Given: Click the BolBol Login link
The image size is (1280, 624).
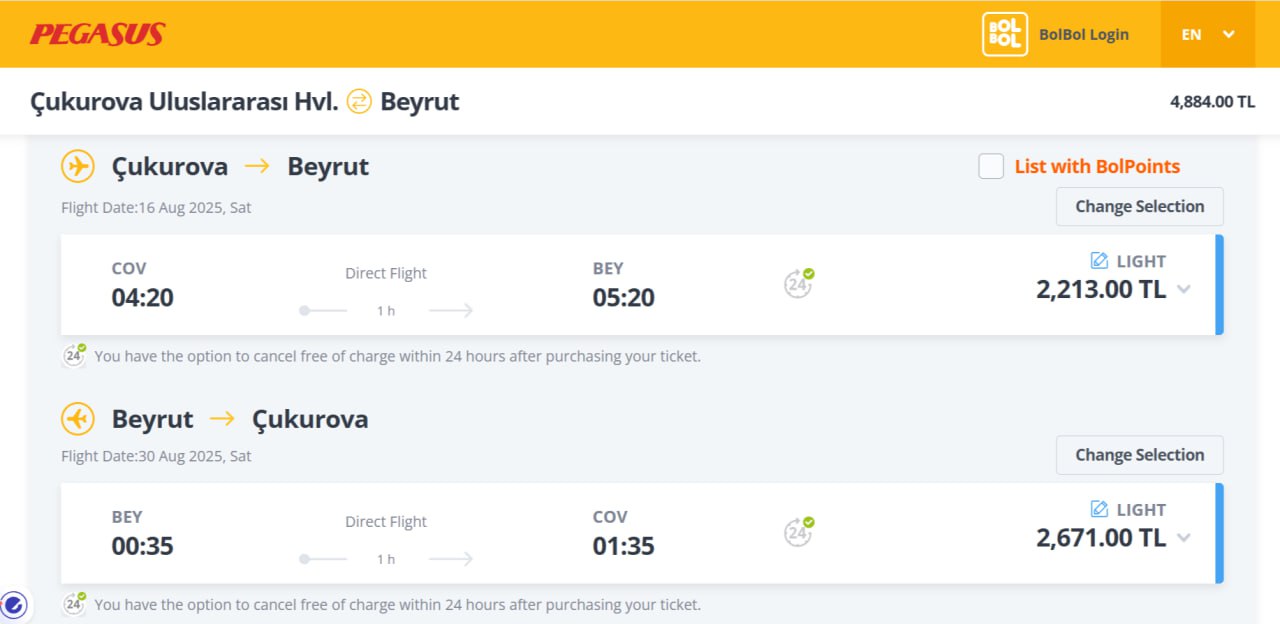Looking at the screenshot, I should click(x=1083, y=34).
